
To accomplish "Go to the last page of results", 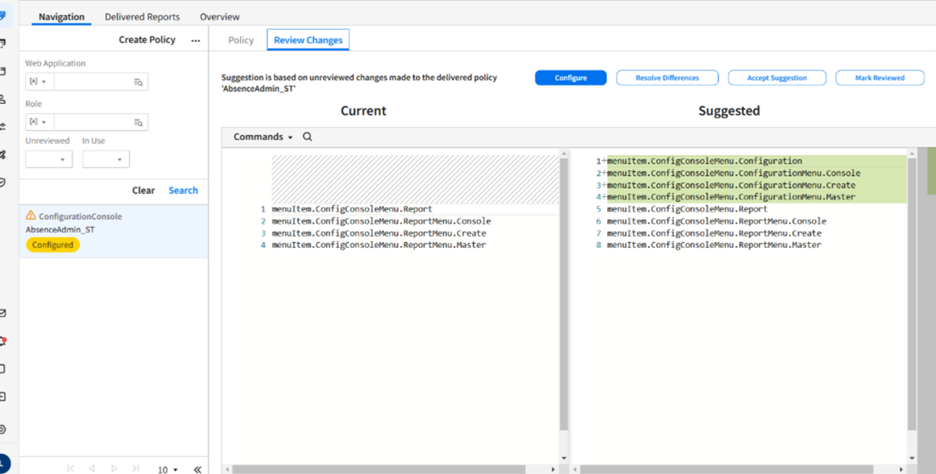I will (137, 468).
